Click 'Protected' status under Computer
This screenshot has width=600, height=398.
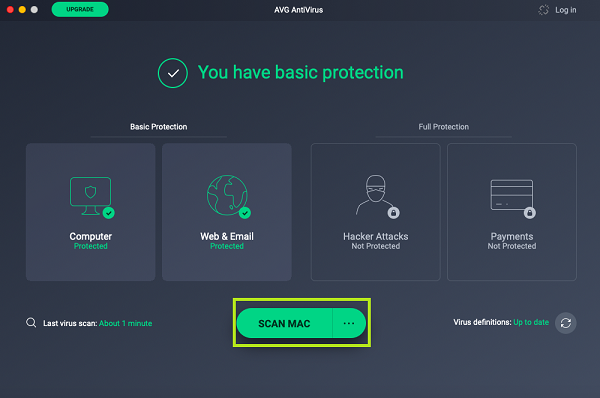(x=91, y=246)
